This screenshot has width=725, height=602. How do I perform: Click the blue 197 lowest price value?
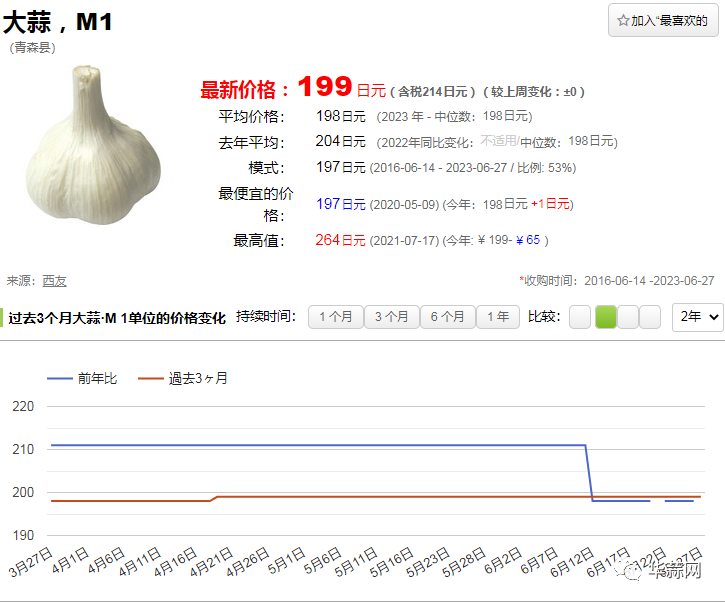click(327, 204)
